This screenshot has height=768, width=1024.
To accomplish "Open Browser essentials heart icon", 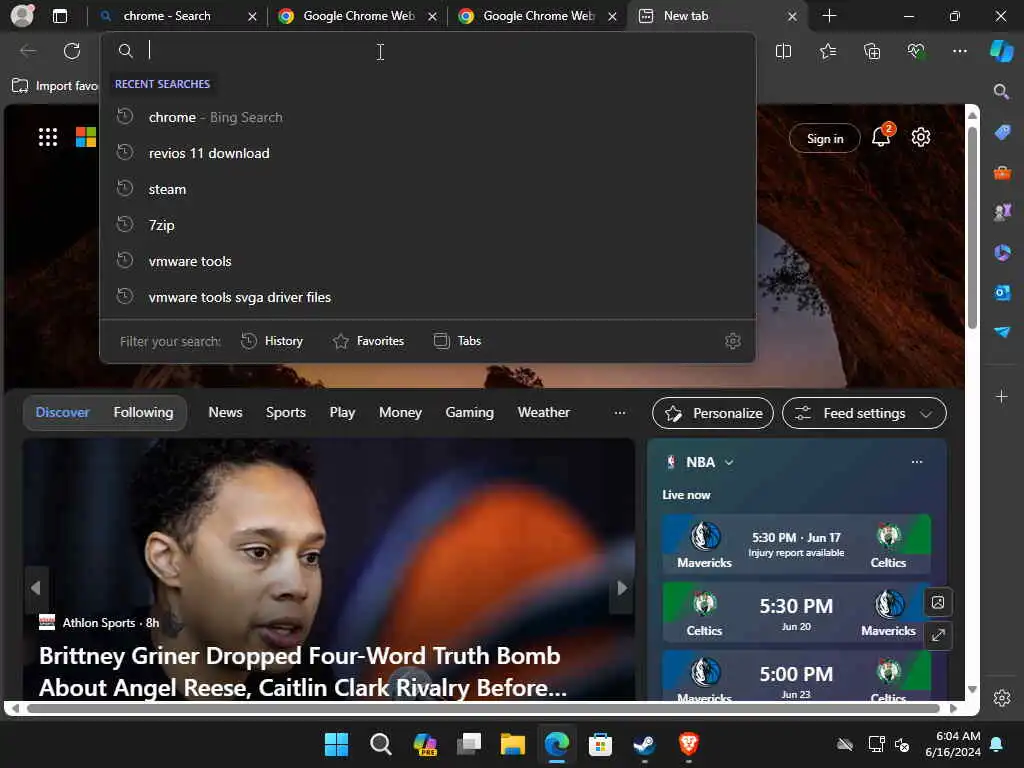I will coord(916,51).
